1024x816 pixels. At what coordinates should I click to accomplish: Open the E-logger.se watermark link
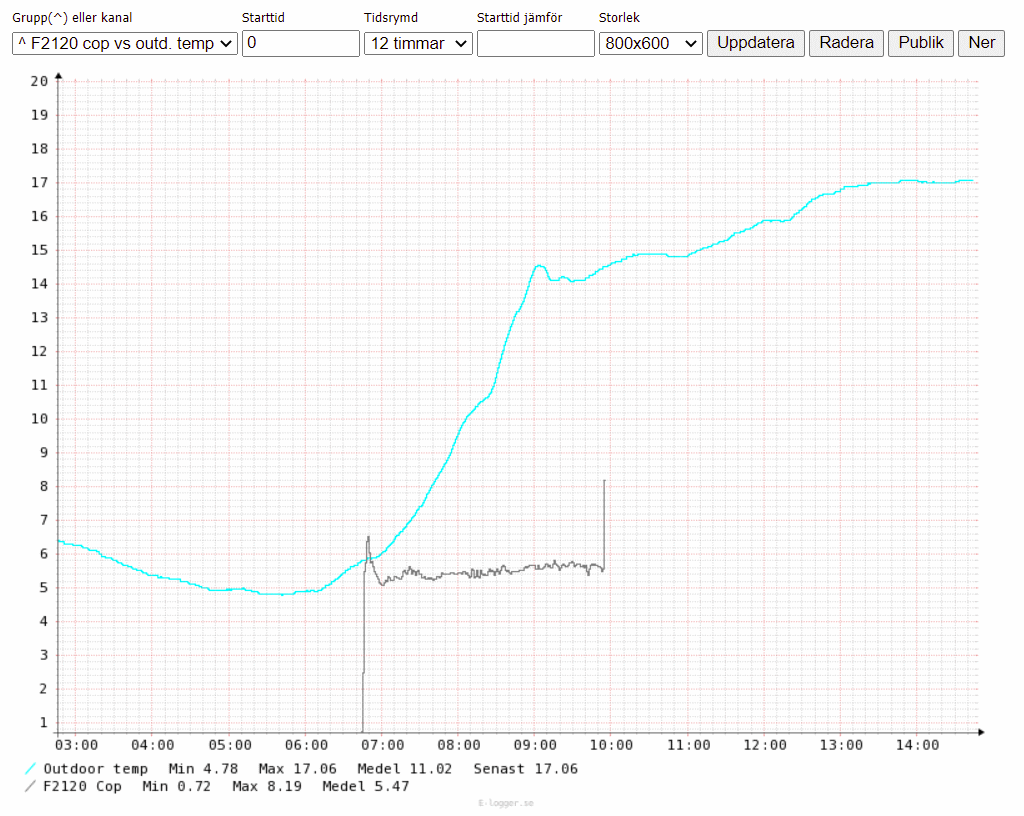[507, 802]
